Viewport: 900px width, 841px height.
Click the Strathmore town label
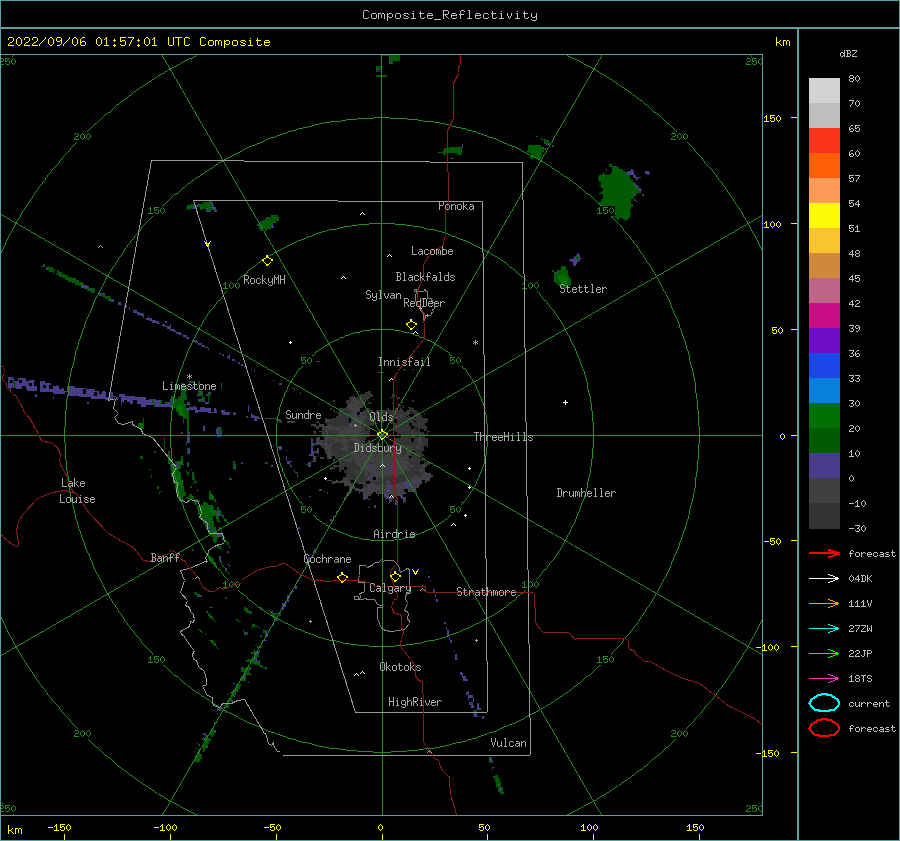[x=486, y=592]
